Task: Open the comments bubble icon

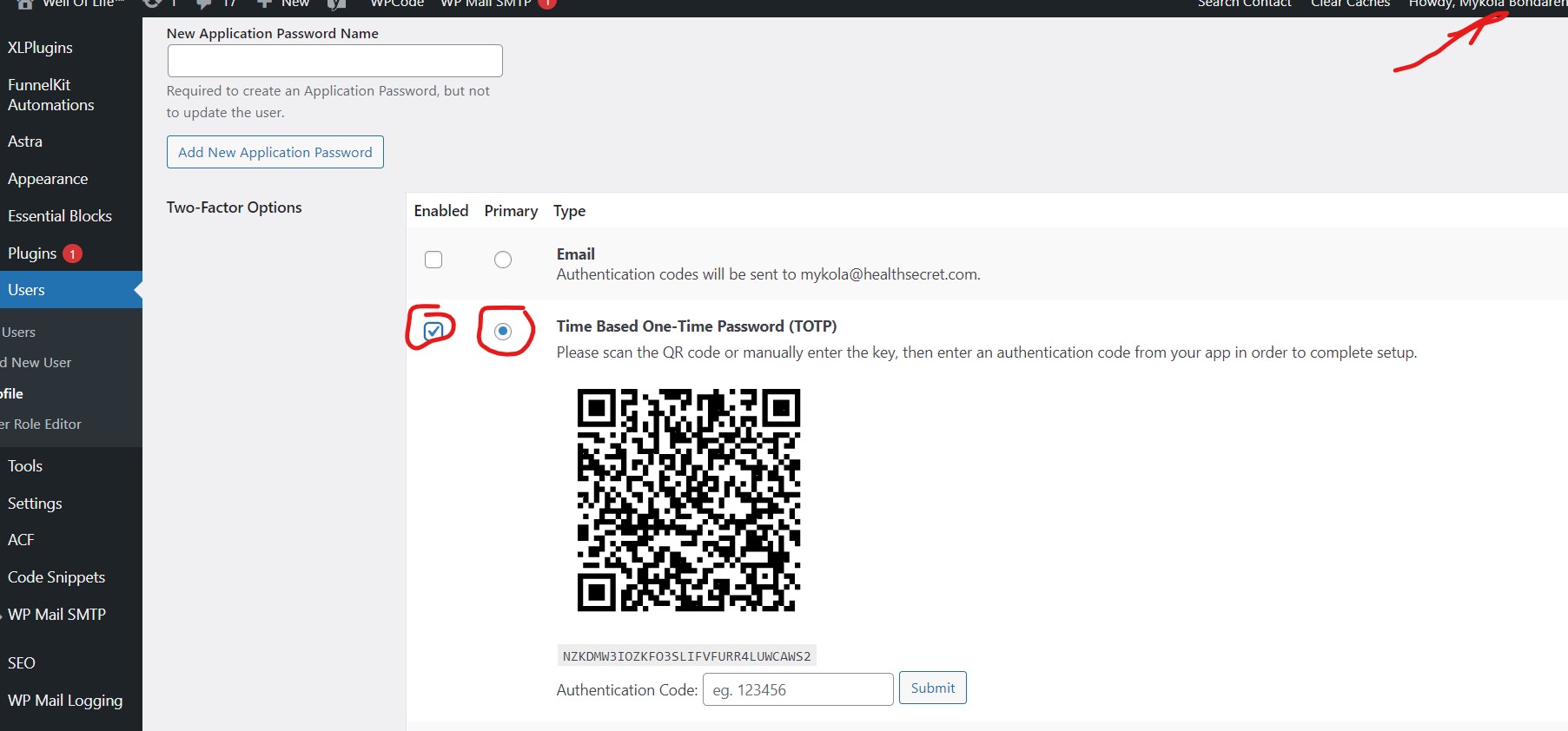Action: click(204, 4)
